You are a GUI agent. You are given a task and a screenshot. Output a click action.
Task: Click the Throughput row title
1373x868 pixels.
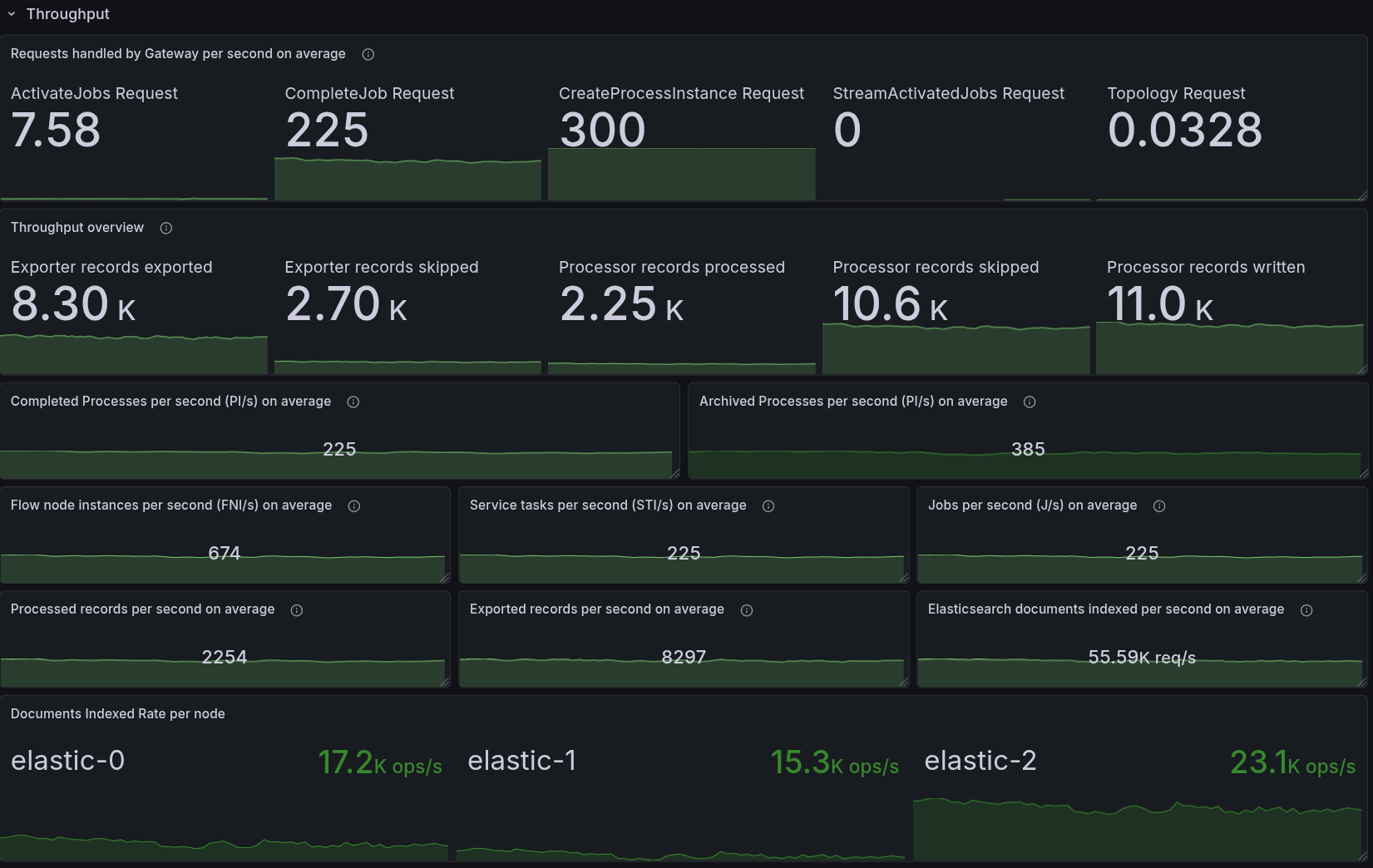click(67, 14)
